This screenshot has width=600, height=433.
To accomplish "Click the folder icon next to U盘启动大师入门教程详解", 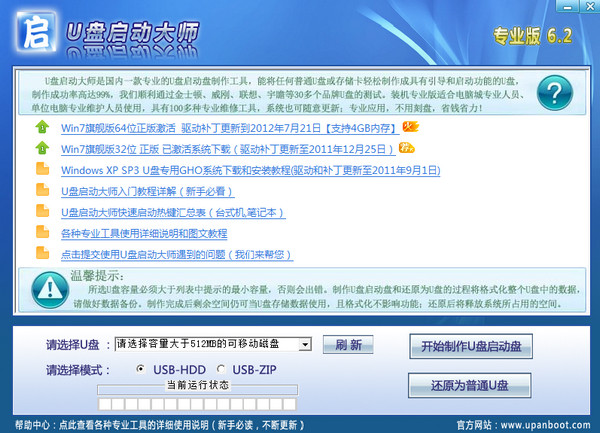I will coord(41,191).
